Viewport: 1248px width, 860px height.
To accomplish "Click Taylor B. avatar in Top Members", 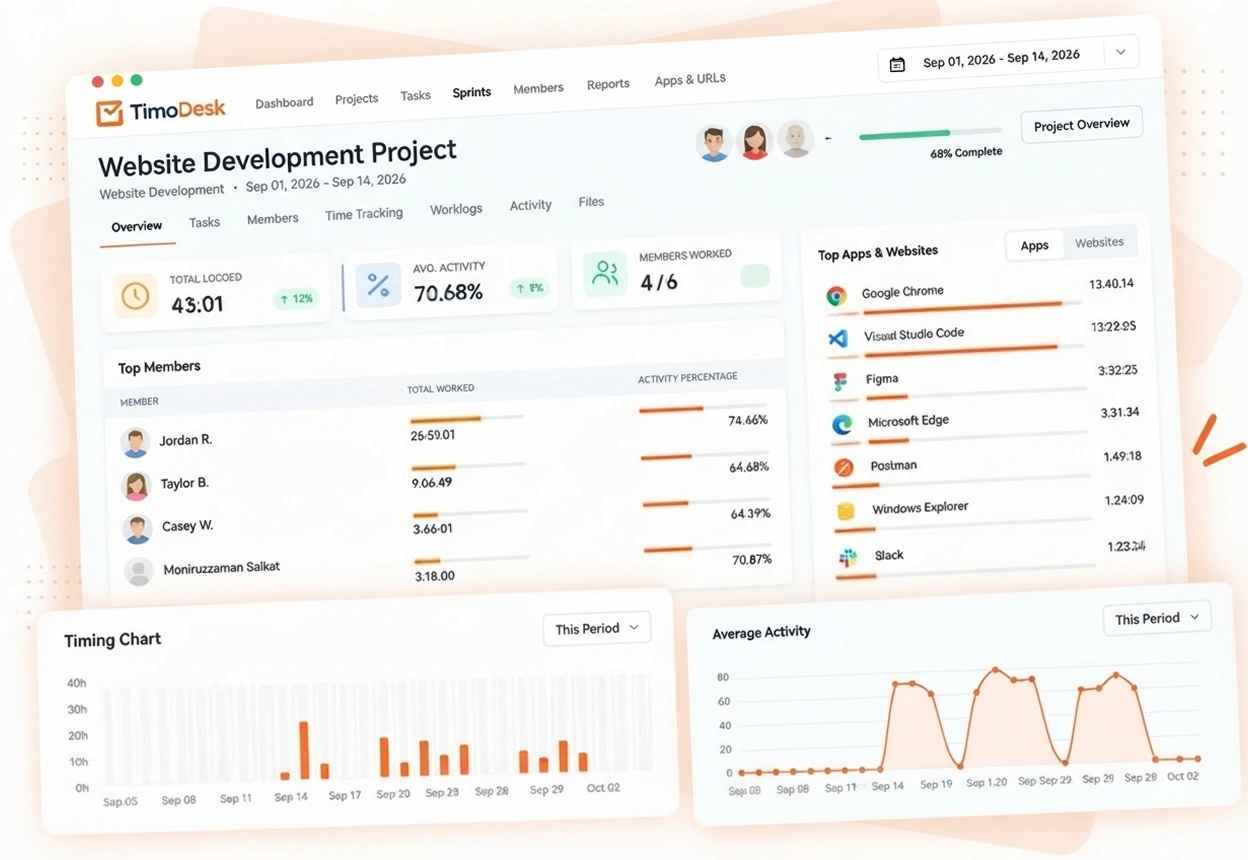I will 136,486.
